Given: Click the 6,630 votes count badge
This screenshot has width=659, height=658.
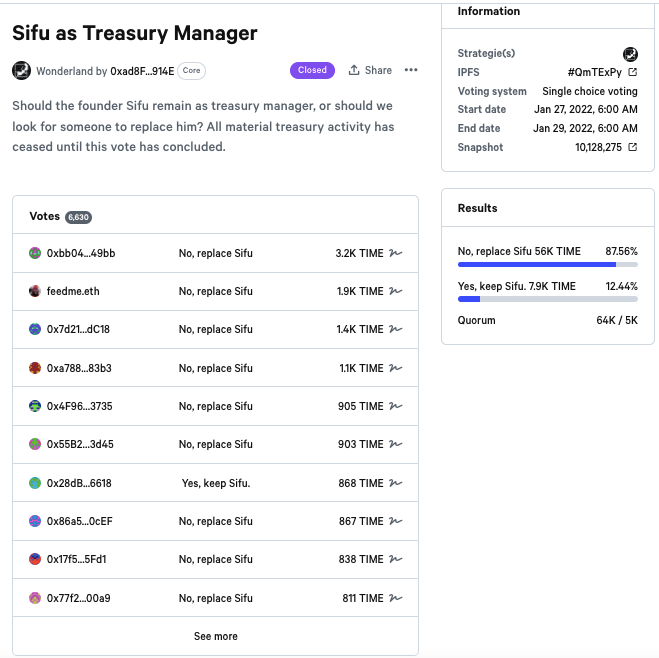Looking at the screenshot, I should (78, 217).
